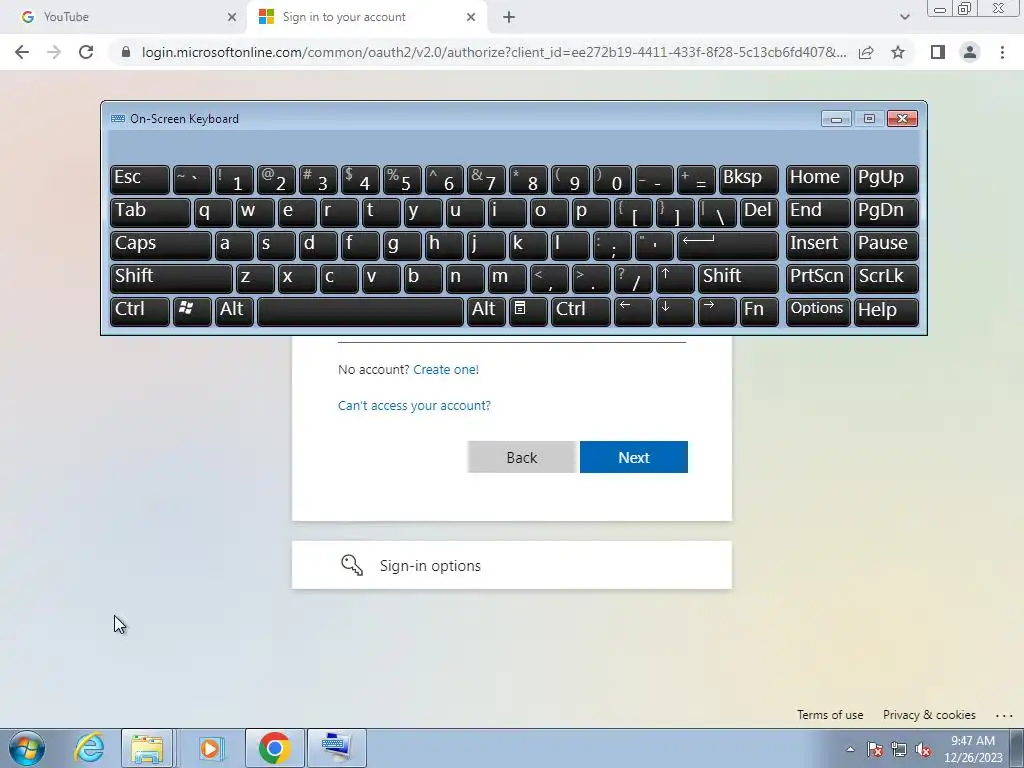Open Terms of use link
Image resolution: width=1024 pixels, height=768 pixels.
pyautogui.click(x=830, y=715)
